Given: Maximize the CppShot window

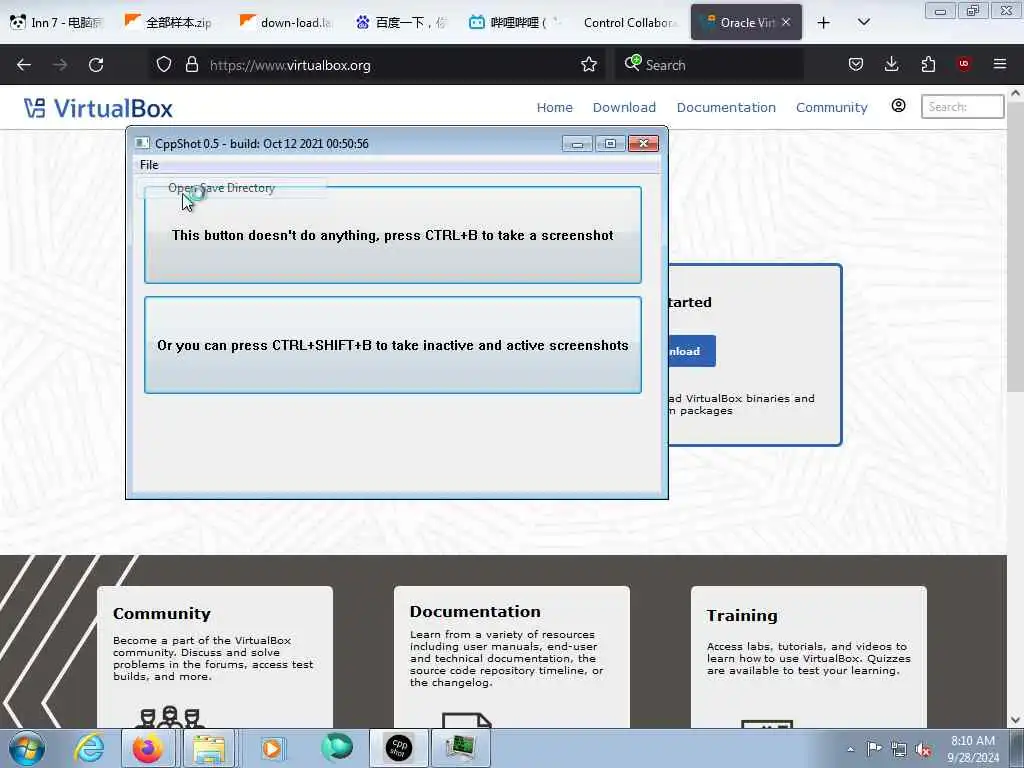Looking at the screenshot, I should (x=610, y=144).
